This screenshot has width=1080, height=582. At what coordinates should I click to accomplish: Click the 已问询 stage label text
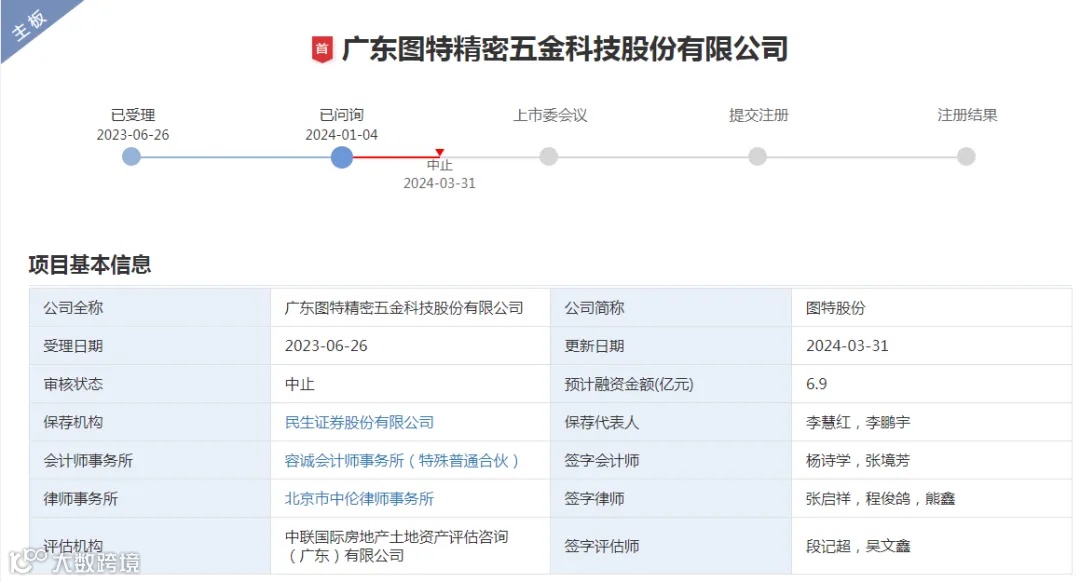click(342, 115)
